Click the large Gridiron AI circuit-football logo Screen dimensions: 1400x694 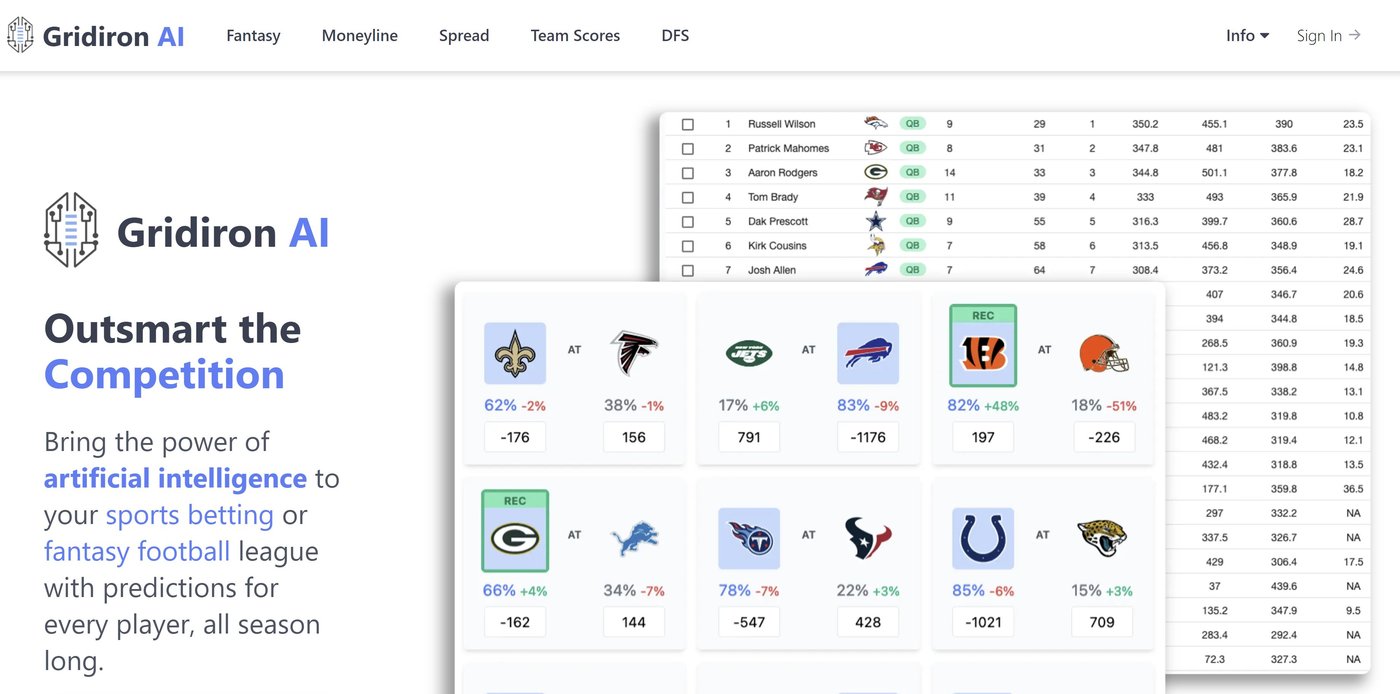(x=71, y=230)
